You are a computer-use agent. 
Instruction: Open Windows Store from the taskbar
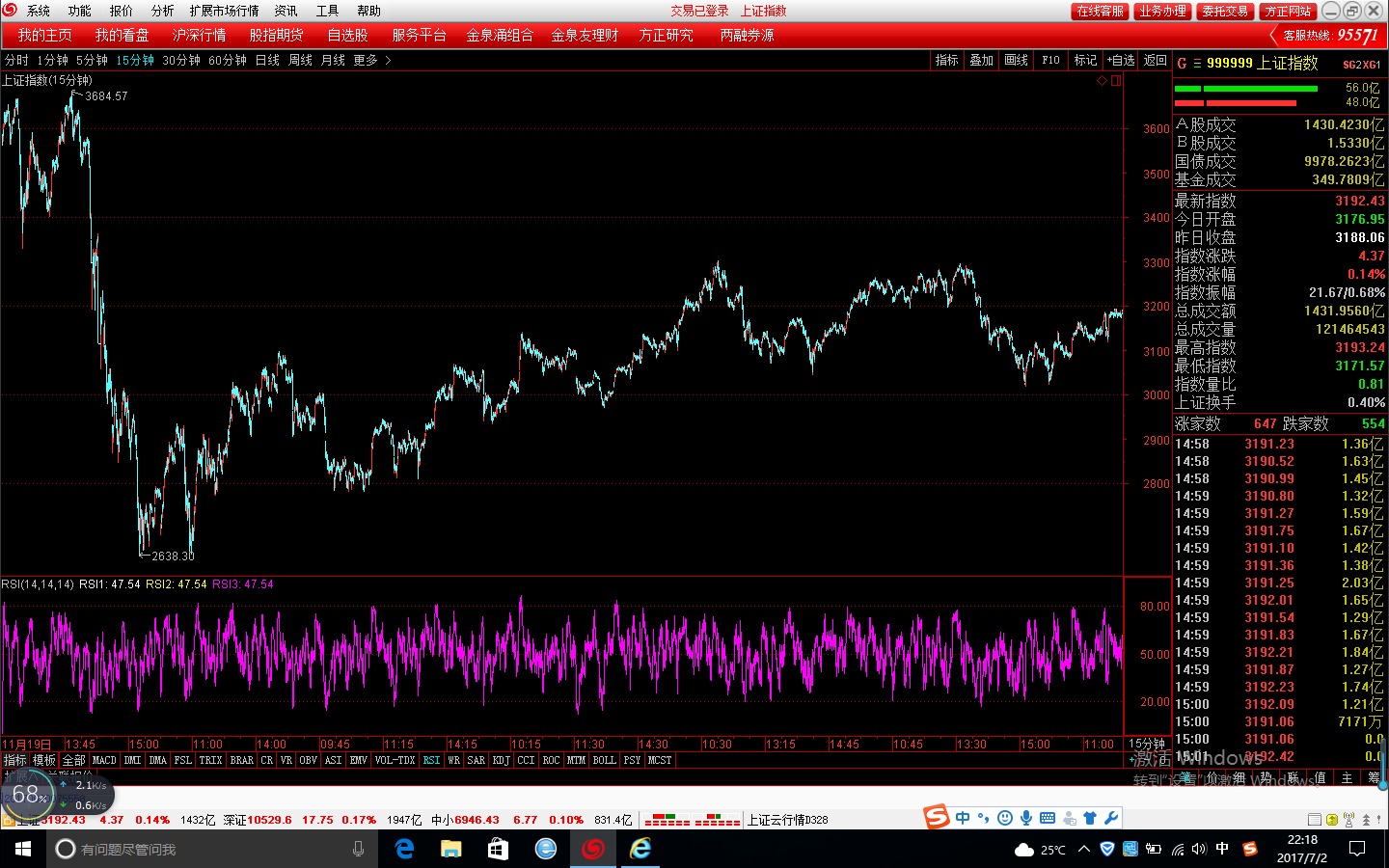(x=498, y=849)
